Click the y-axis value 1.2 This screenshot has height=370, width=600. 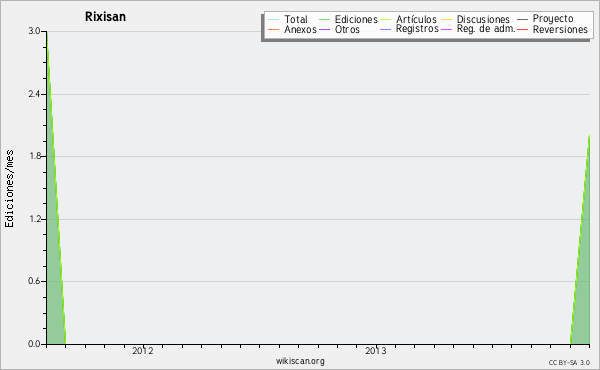tap(34, 219)
